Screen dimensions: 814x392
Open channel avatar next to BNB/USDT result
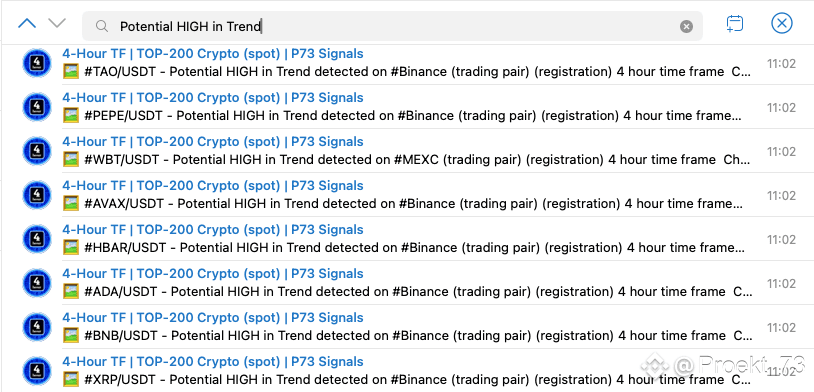[x=37, y=328]
